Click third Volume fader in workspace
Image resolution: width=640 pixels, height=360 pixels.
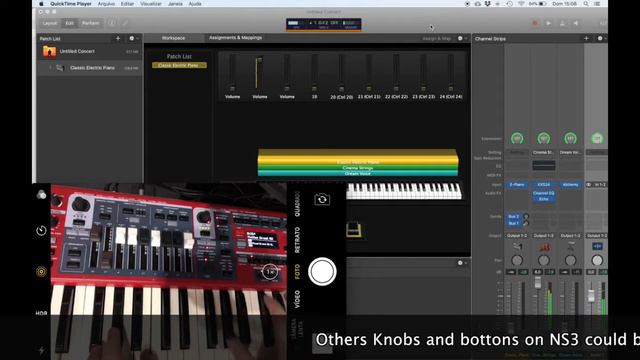click(x=287, y=73)
